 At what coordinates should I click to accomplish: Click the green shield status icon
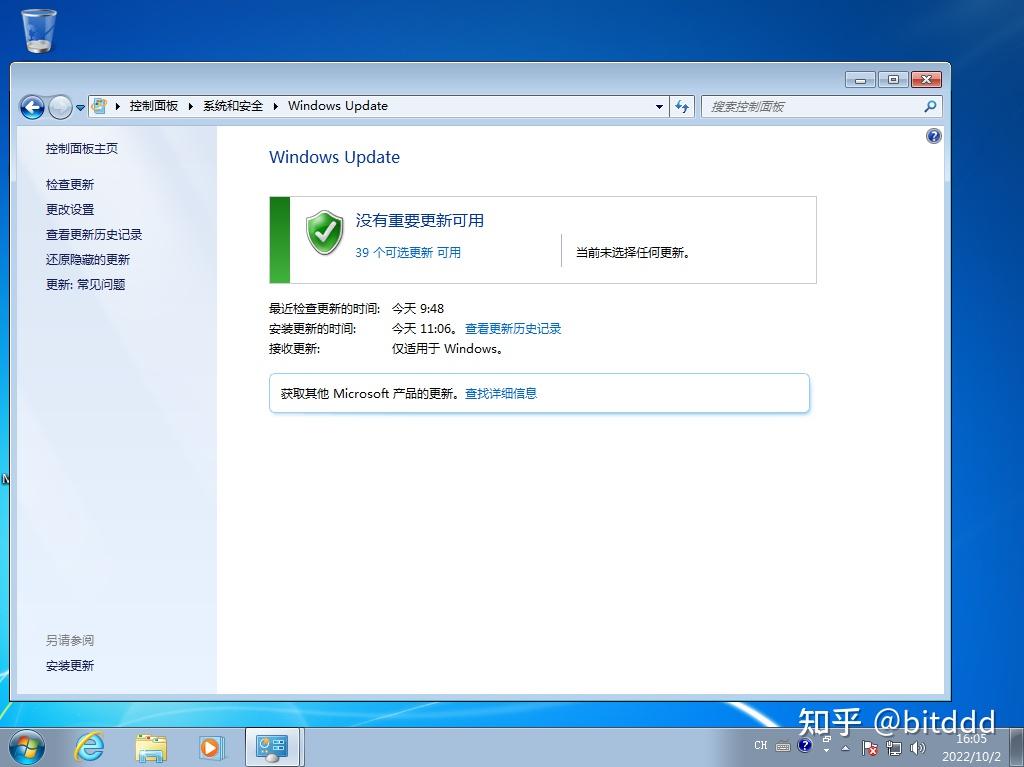325,233
